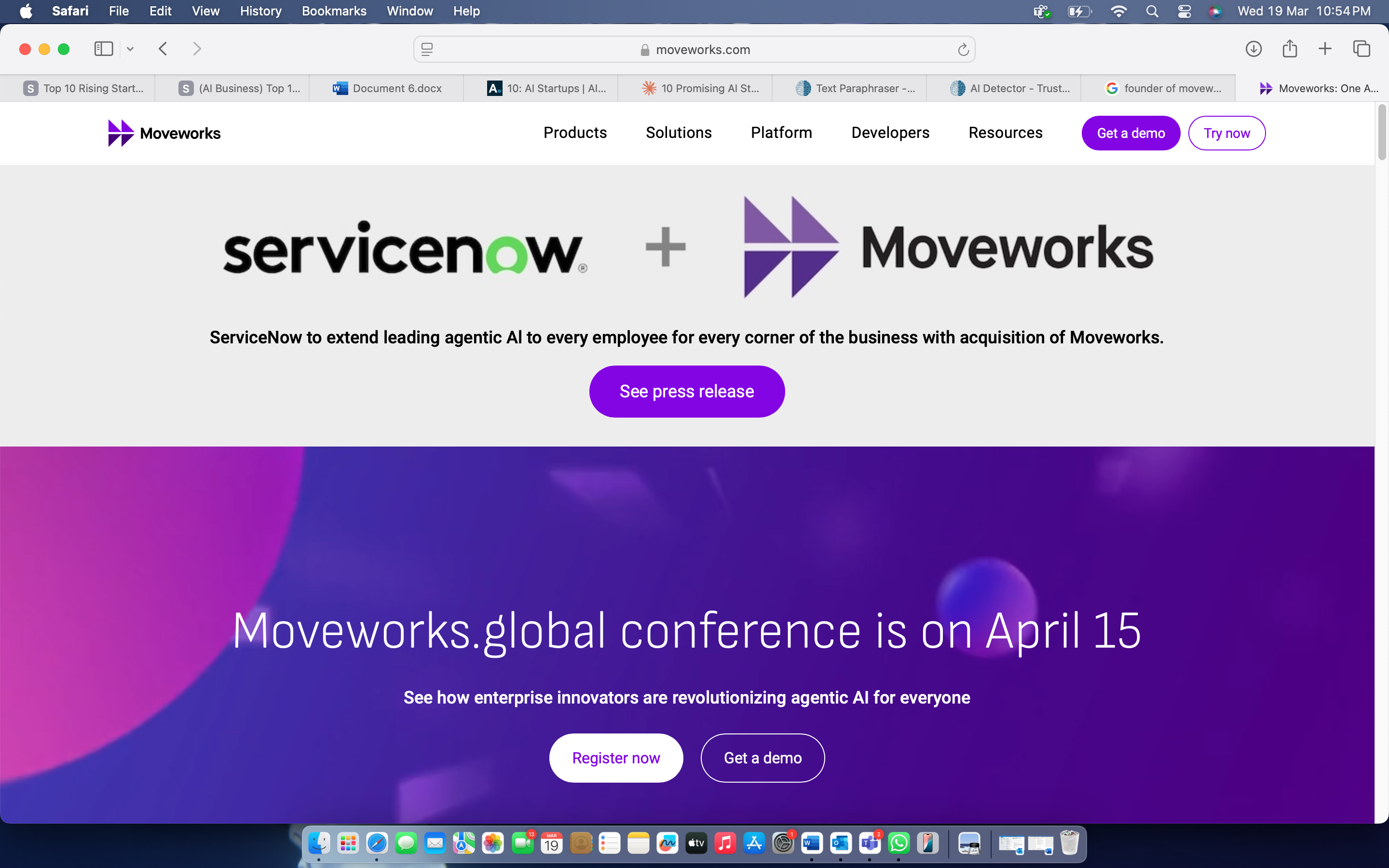Switch to the 'Top 10 Rising Start...' tab
Image resolution: width=1389 pixels, height=868 pixels.
pos(78,88)
